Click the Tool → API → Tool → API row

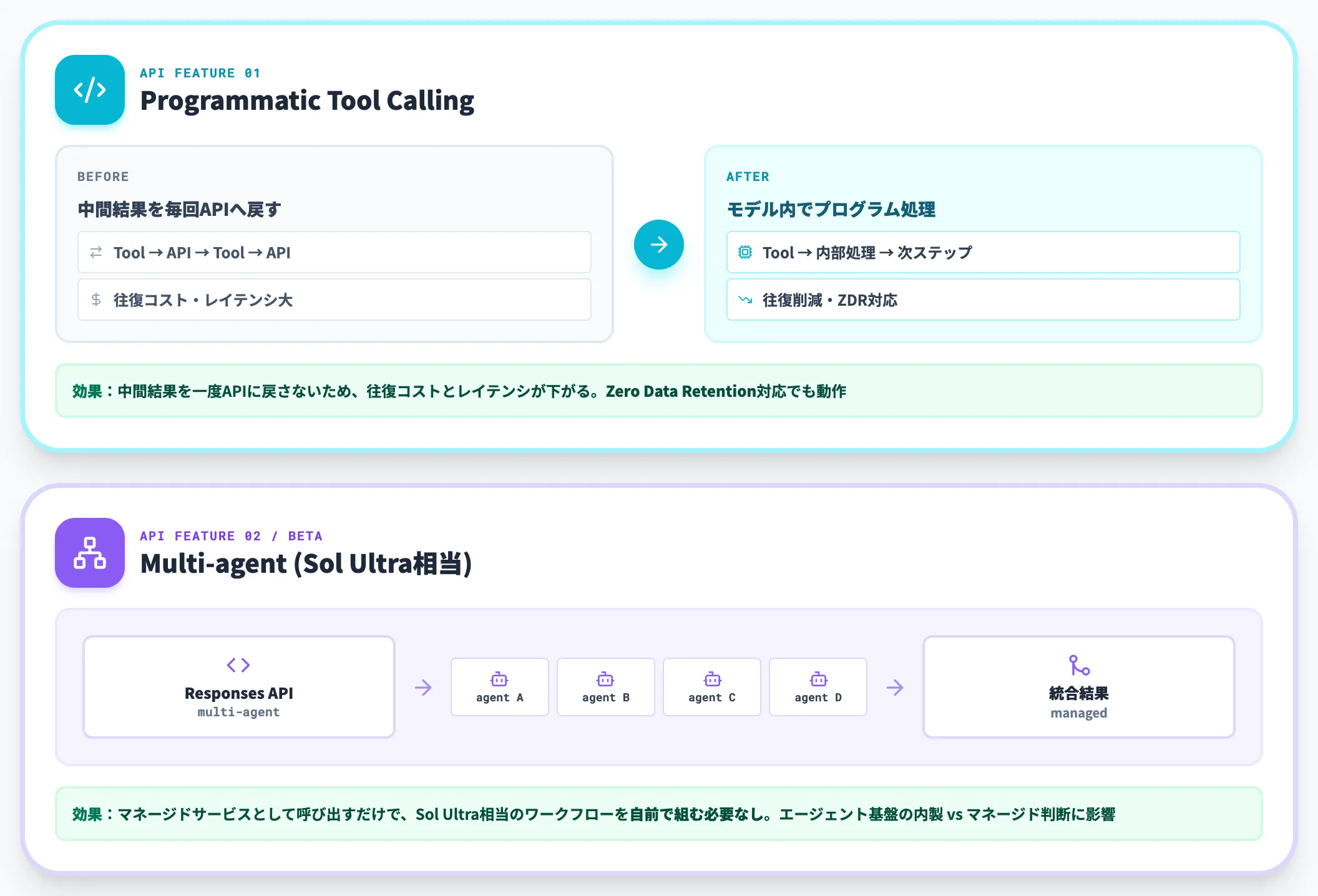(334, 252)
